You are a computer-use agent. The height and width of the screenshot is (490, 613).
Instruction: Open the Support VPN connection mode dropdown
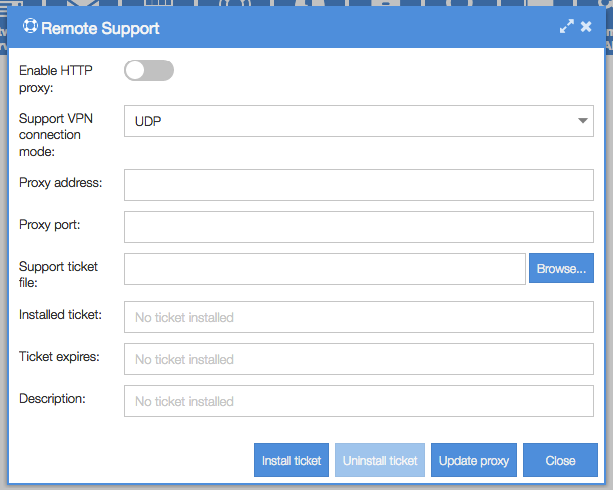pyautogui.click(x=358, y=121)
